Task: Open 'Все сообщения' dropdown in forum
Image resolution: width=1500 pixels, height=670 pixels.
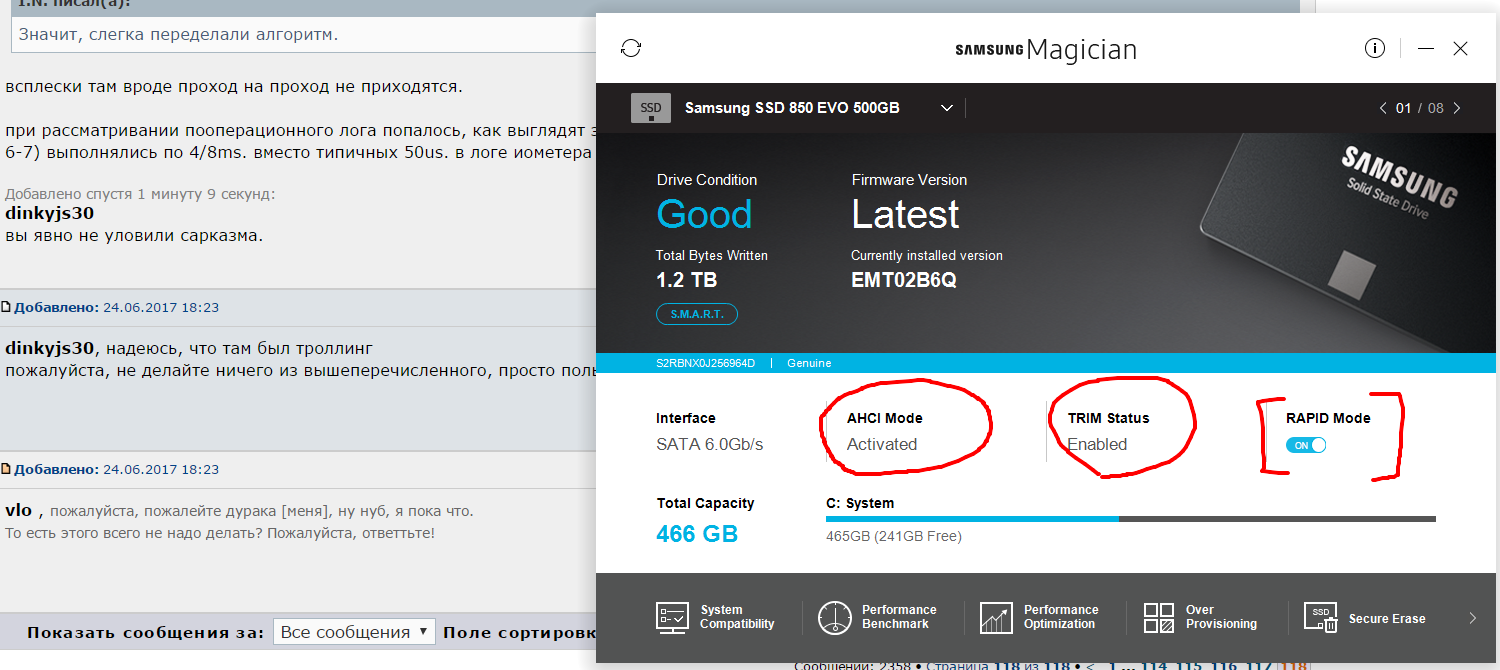Action: pos(354,632)
